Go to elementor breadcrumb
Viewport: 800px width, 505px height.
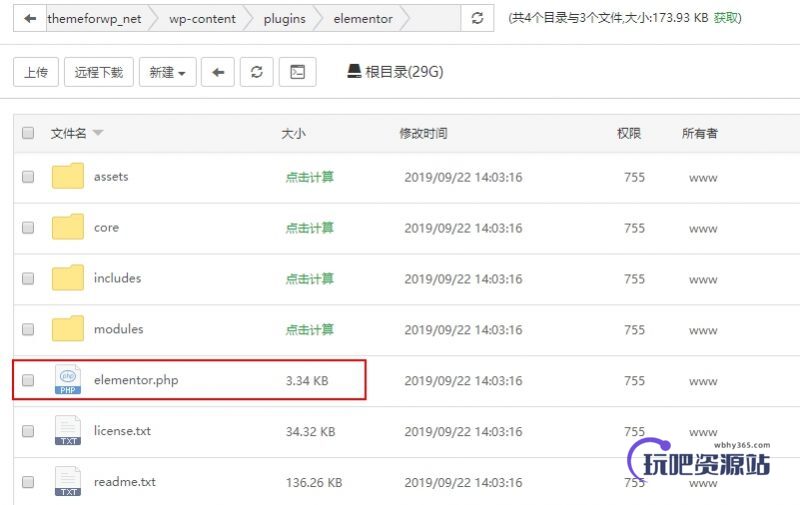[x=363, y=18]
